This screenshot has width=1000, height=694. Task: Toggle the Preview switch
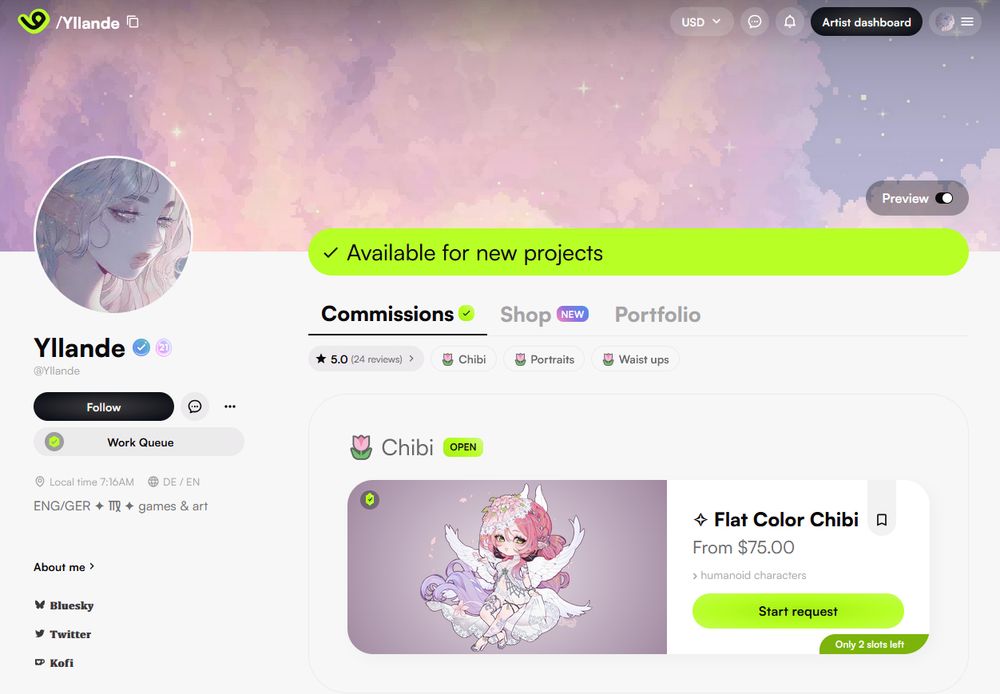pyautogui.click(x=944, y=198)
